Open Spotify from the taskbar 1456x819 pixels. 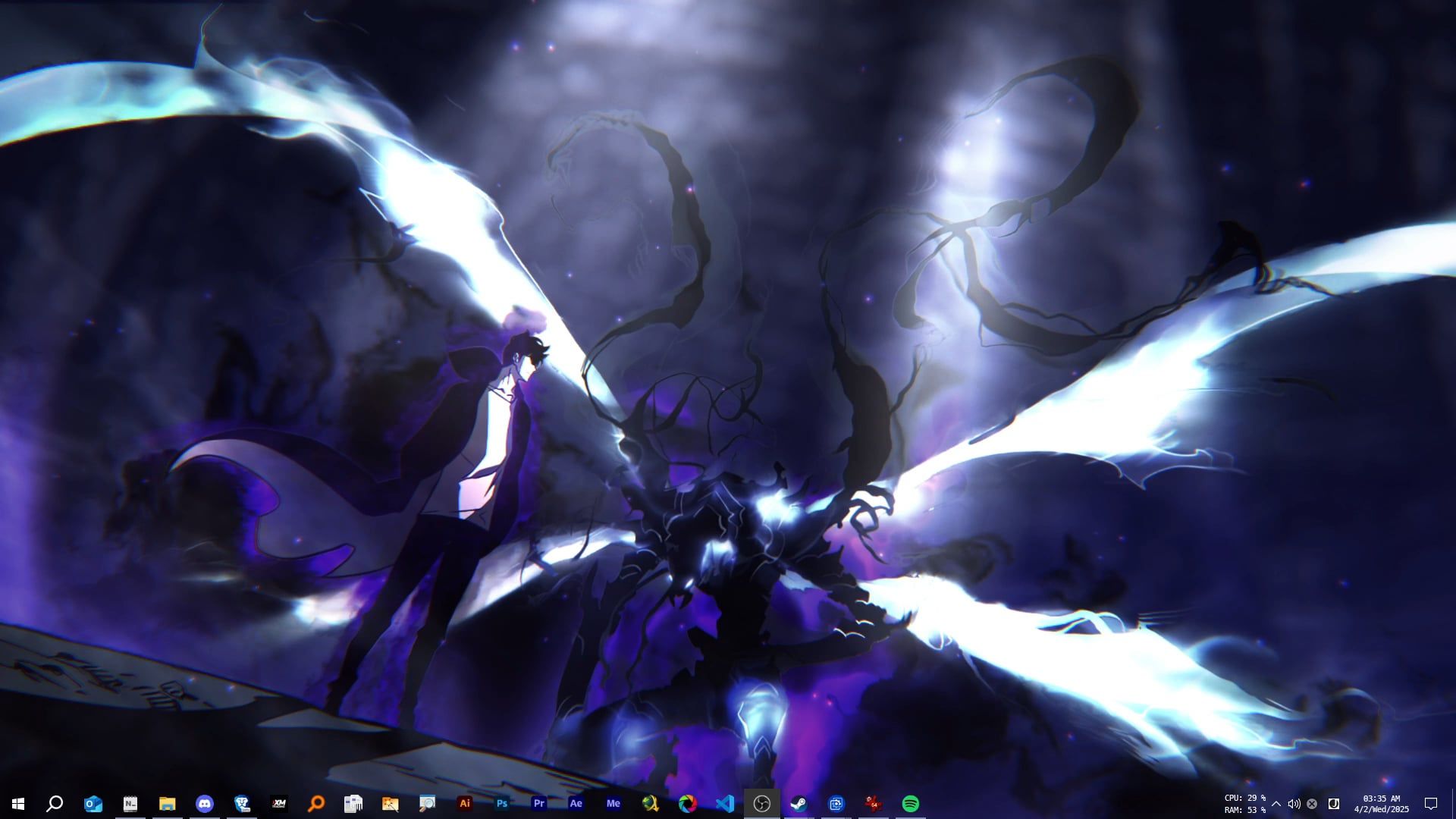(x=910, y=803)
